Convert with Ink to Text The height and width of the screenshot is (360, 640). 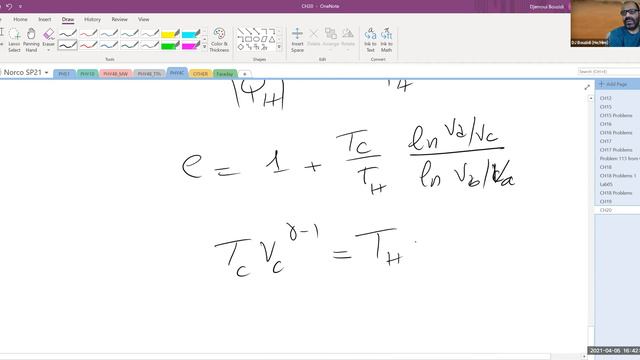[x=370, y=40]
